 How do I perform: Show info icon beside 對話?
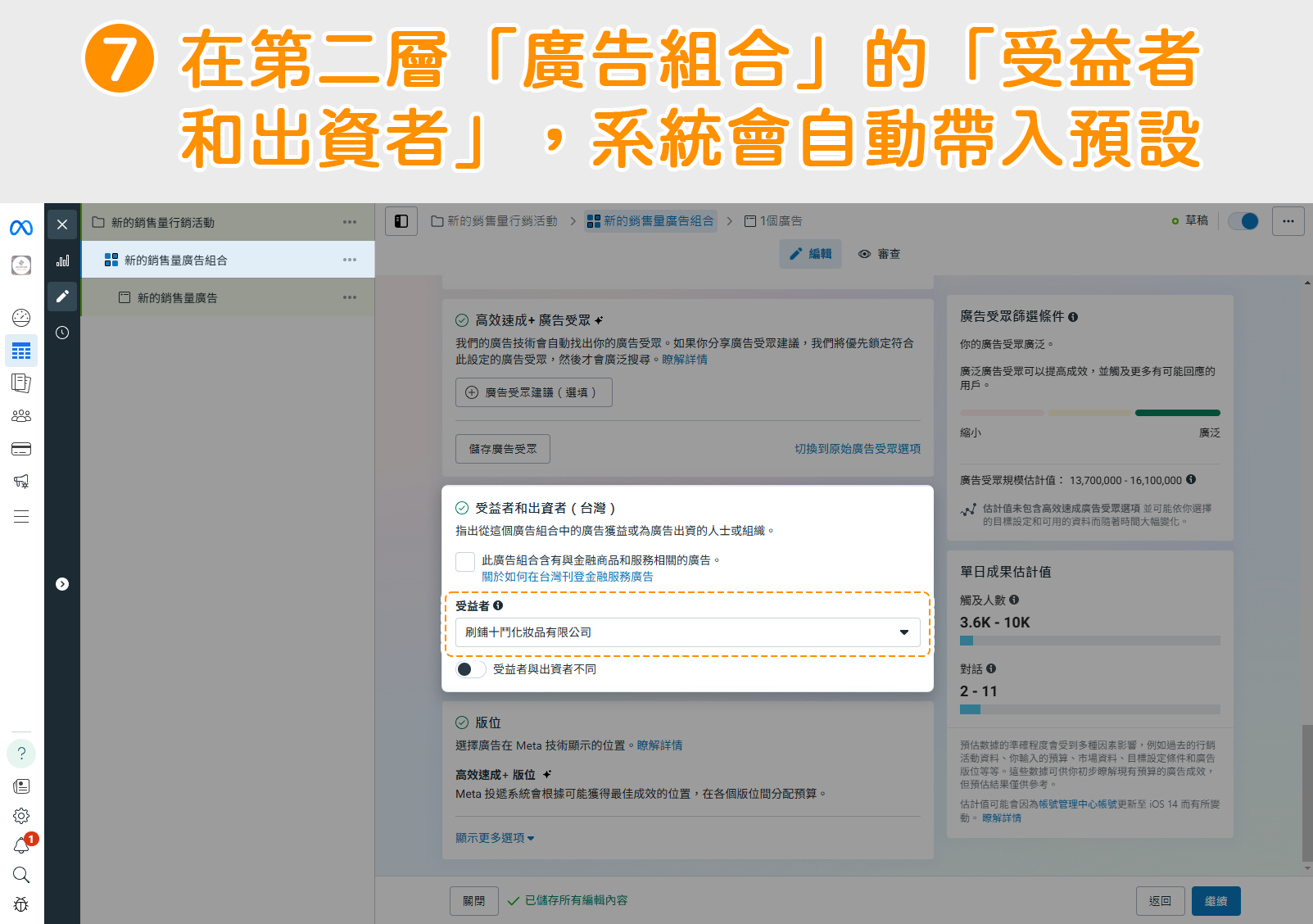pos(991,668)
